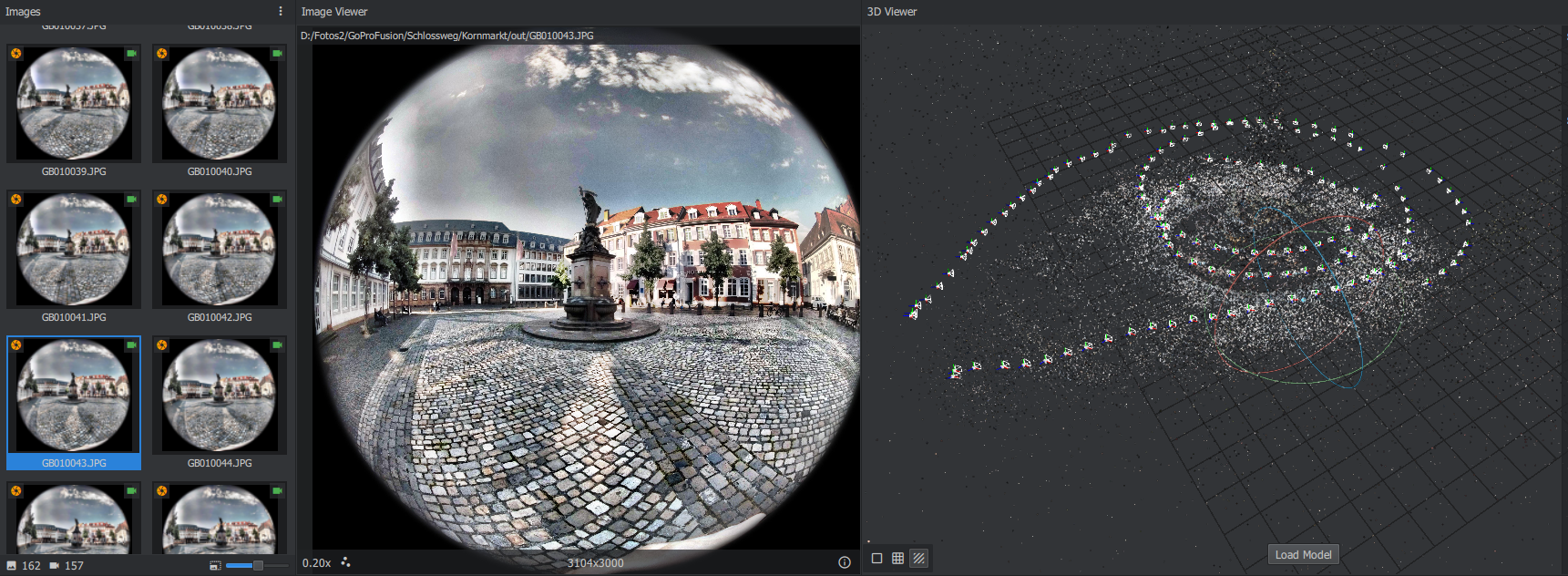Click the Images panel title

(x=23, y=12)
